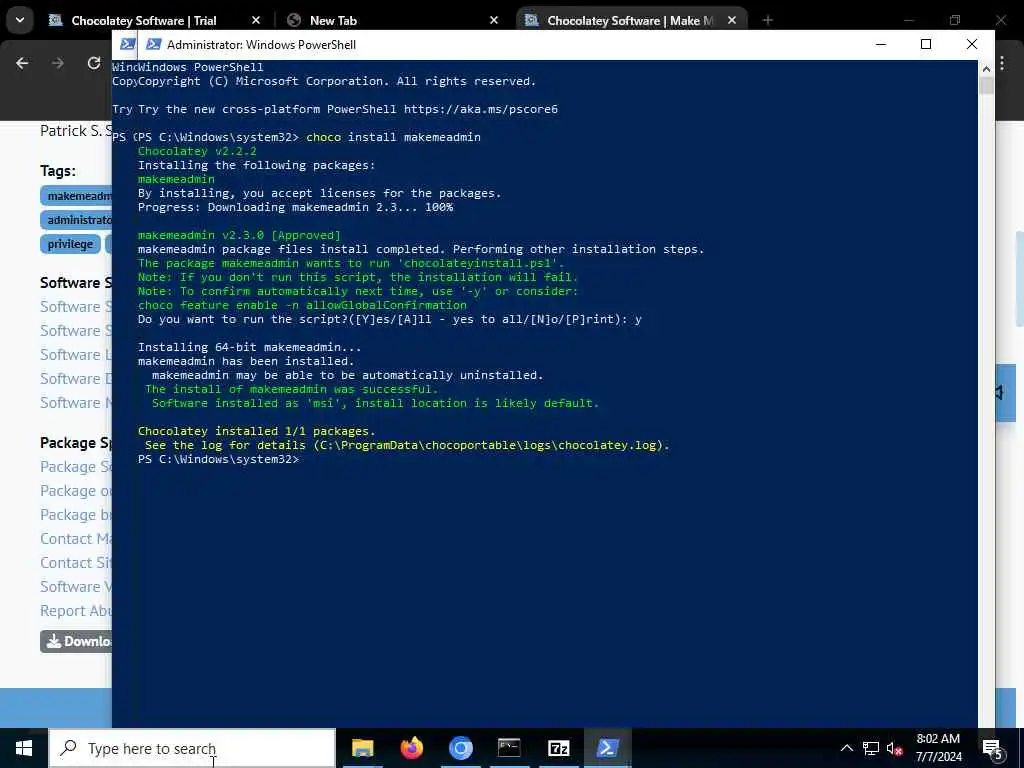Open the browser tab search dropdown
This screenshot has height=768, width=1024.
click(20, 20)
